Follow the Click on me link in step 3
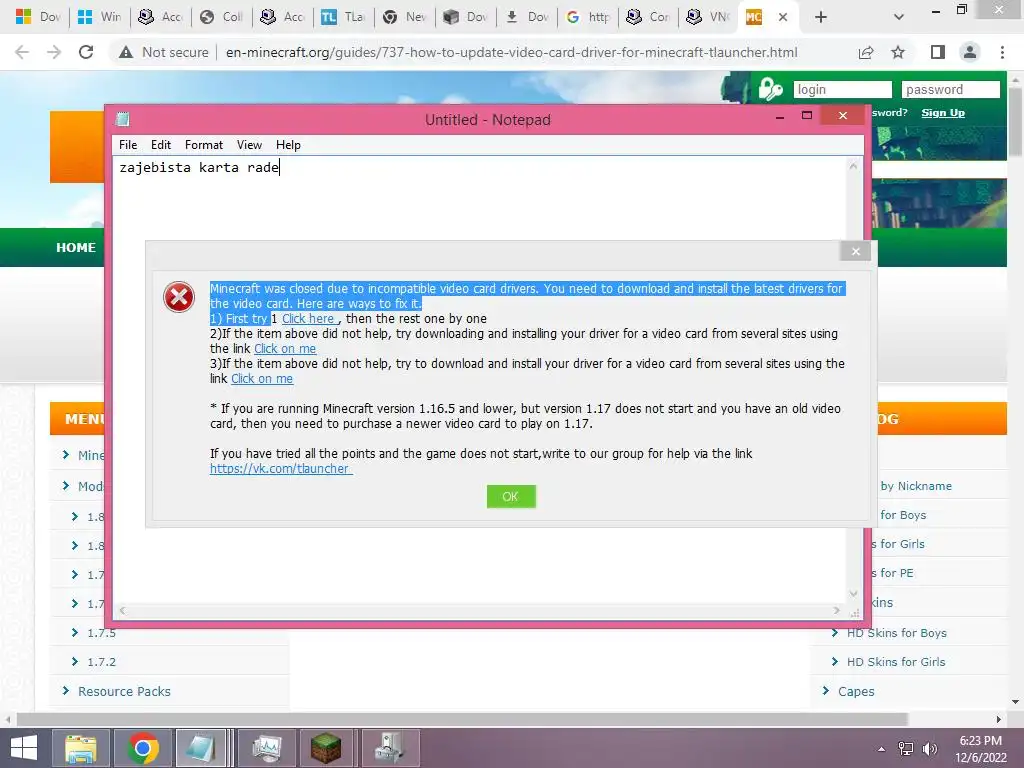 click(x=262, y=379)
